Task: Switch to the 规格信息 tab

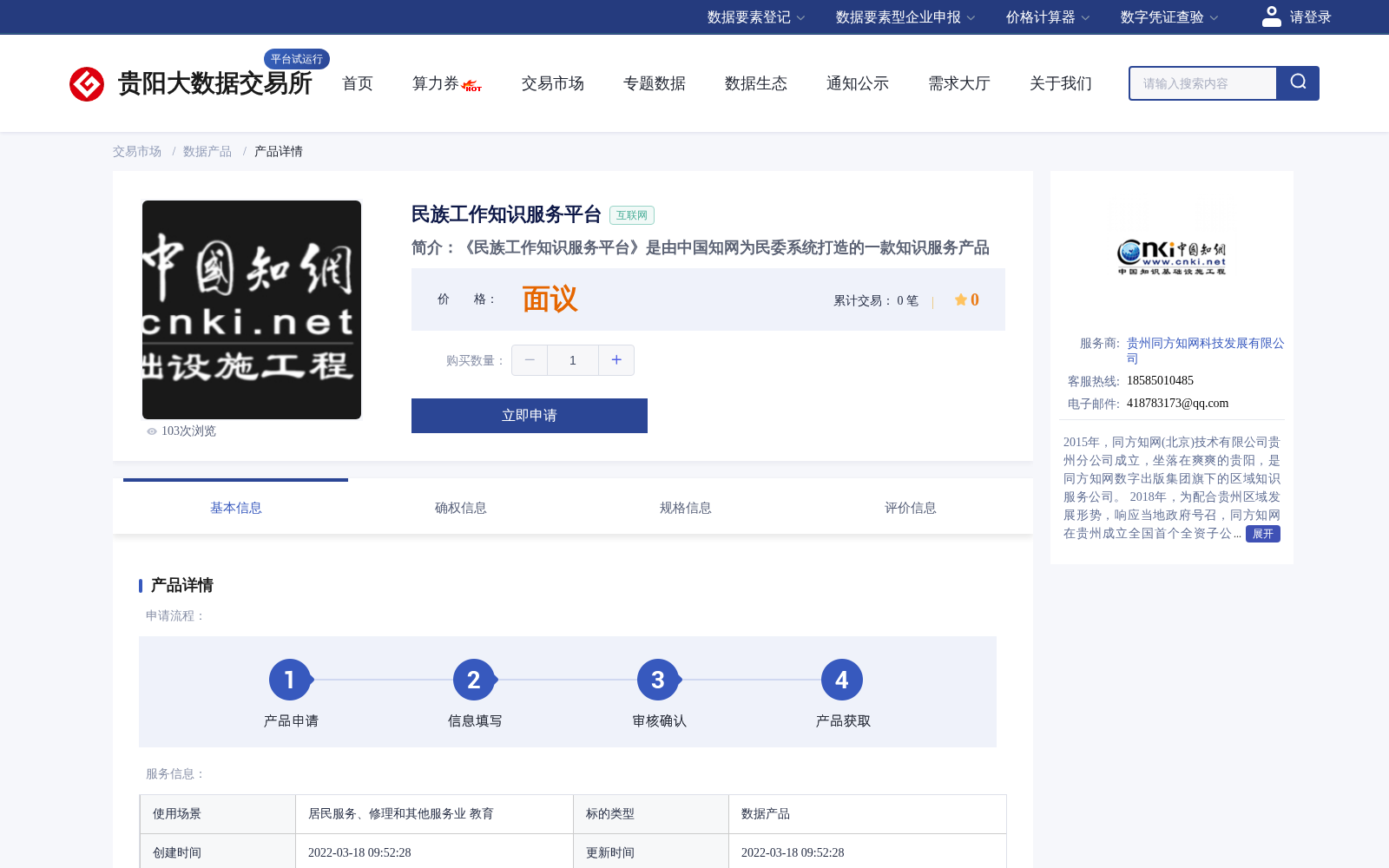Action: [x=686, y=508]
